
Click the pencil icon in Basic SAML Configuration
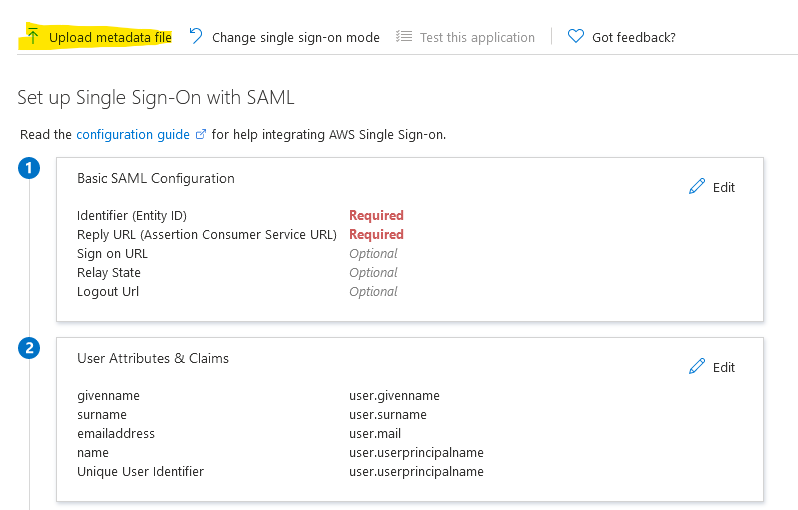(x=697, y=186)
